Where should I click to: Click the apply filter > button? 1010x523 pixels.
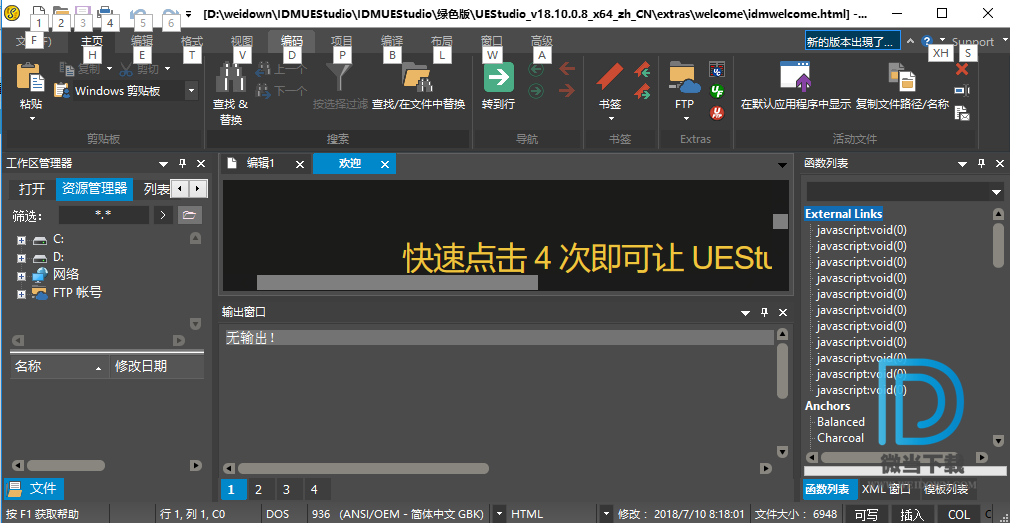[x=162, y=215]
